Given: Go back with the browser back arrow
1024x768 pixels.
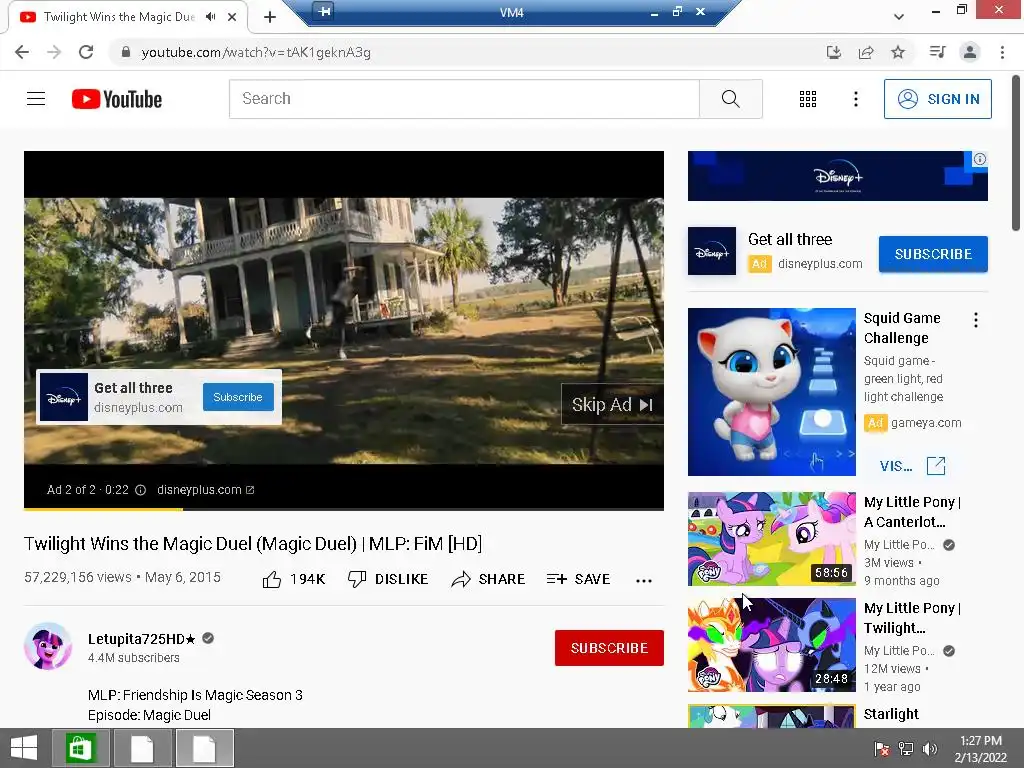Looking at the screenshot, I should coord(22,52).
